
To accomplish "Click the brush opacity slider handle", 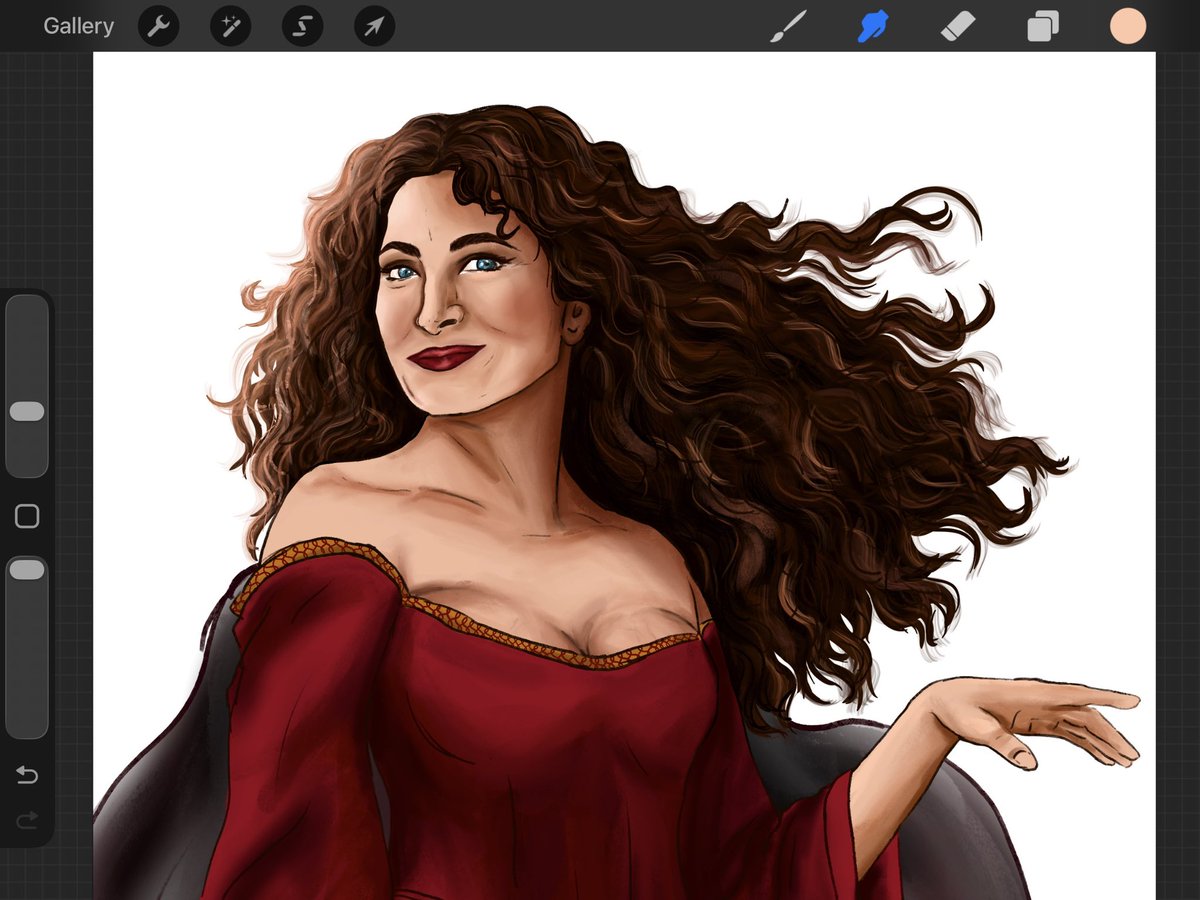I will (x=27, y=569).
